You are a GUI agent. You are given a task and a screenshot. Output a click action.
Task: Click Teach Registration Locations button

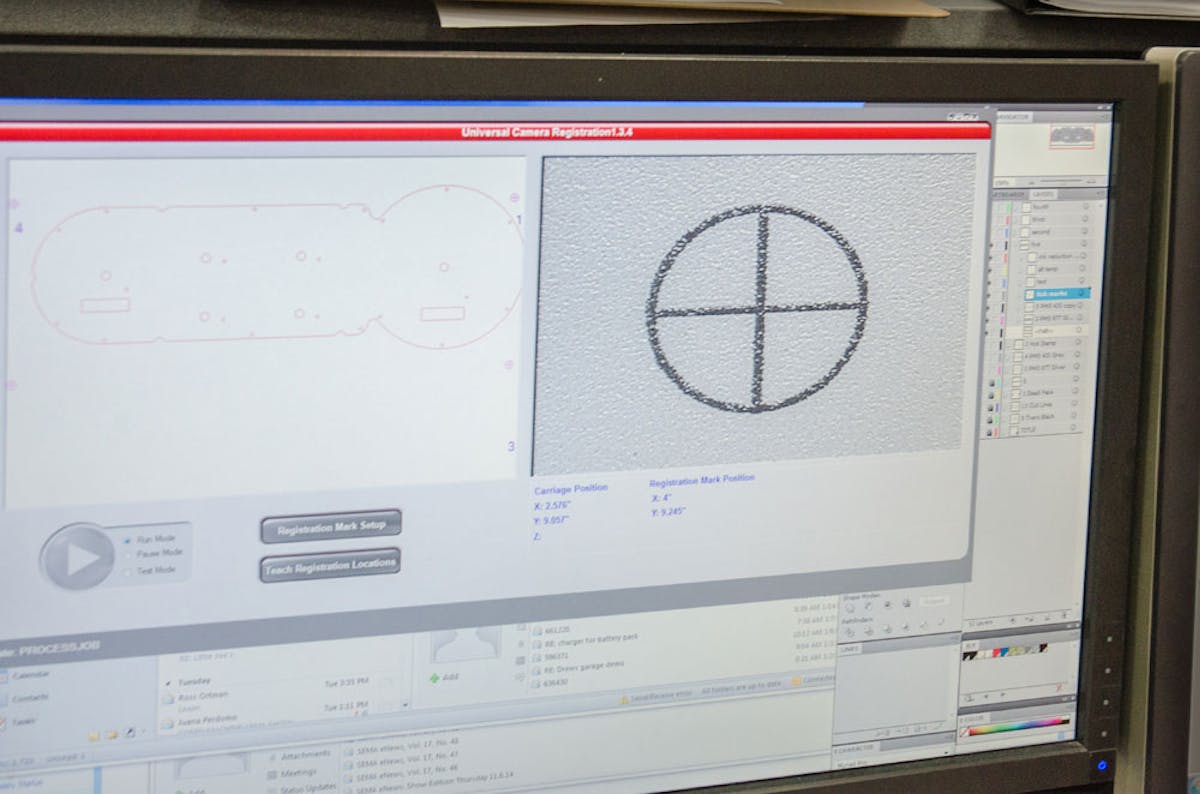coord(330,565)
